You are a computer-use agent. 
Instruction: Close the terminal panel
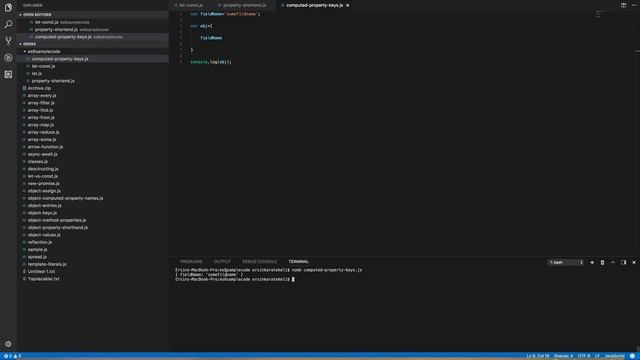(x=634, y=262)
